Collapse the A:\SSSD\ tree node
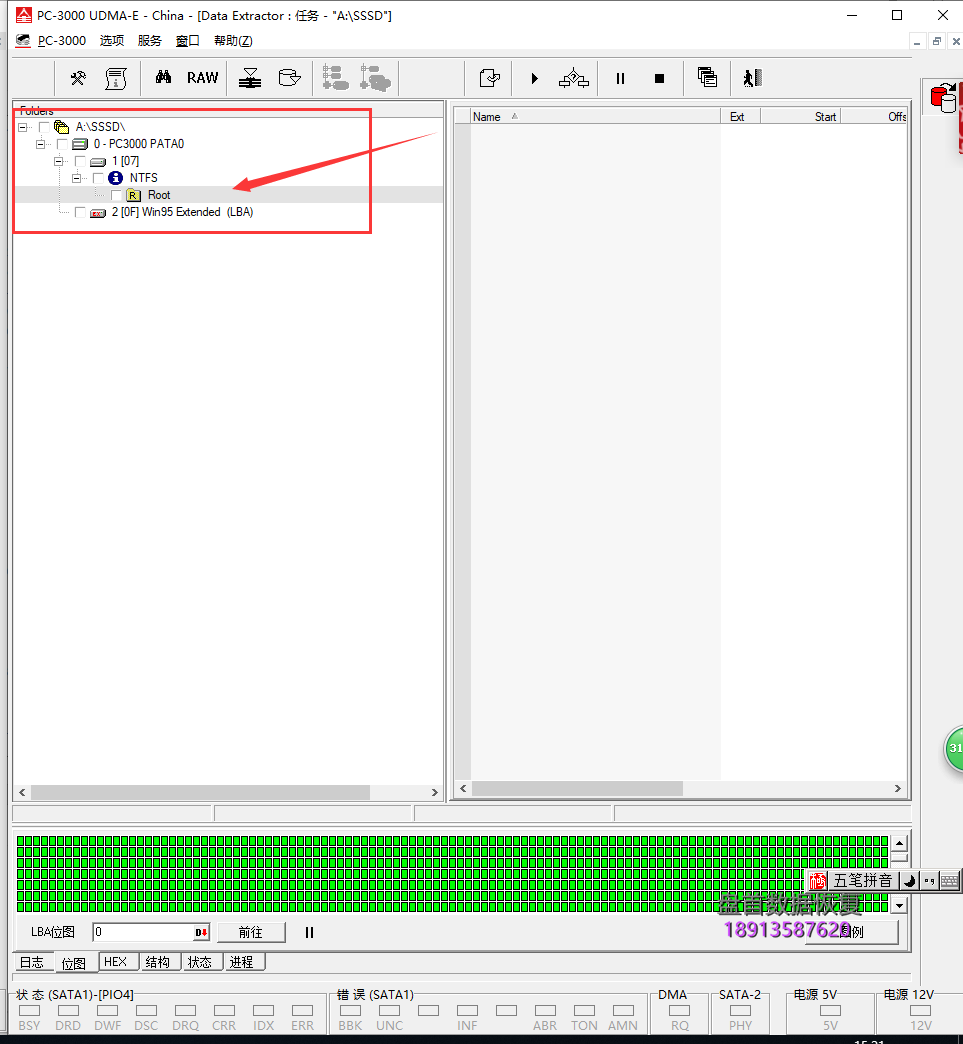 point(23,127)
